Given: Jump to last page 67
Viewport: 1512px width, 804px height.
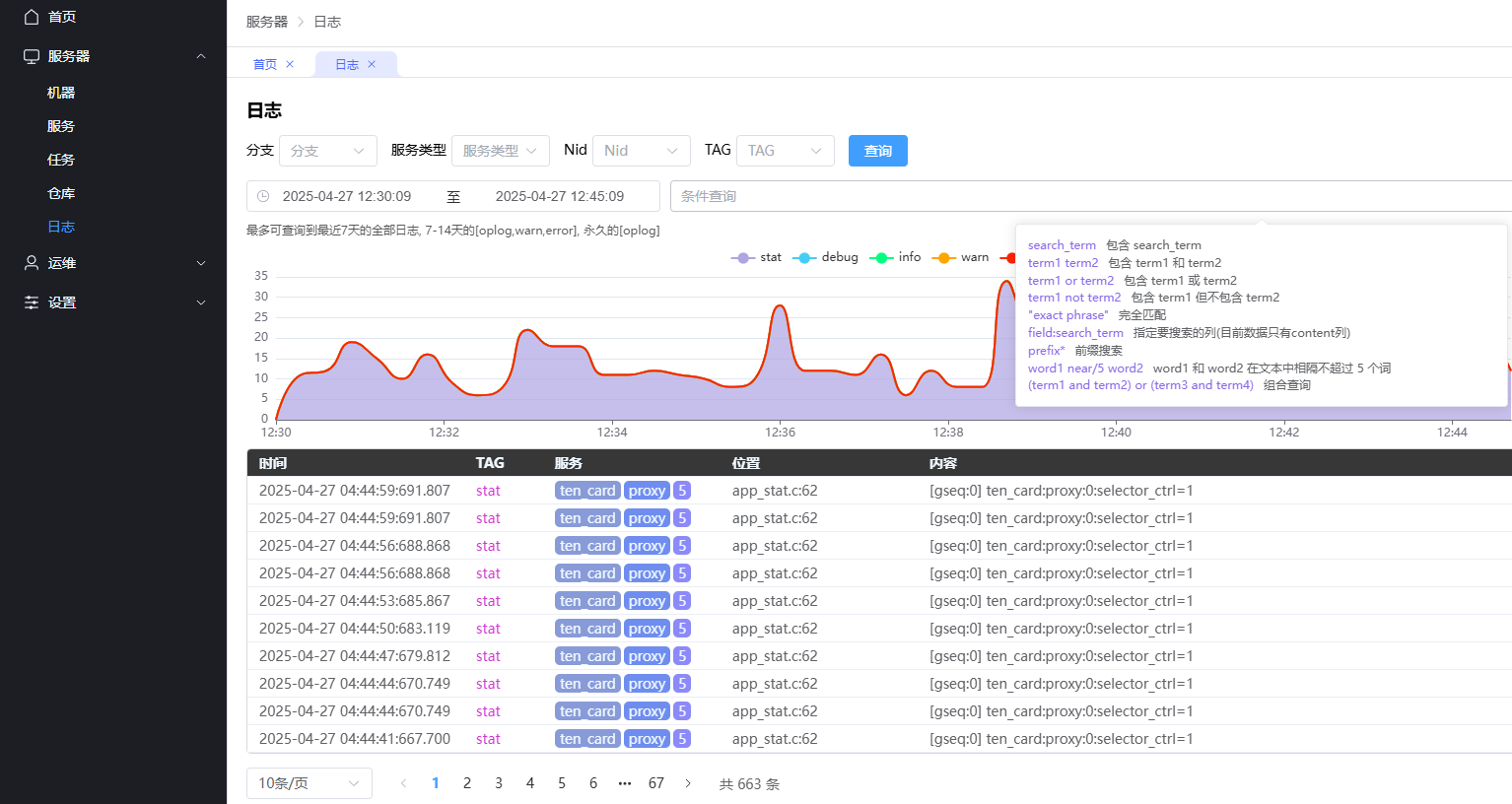Looking at the screenshot, I should 656,783.
